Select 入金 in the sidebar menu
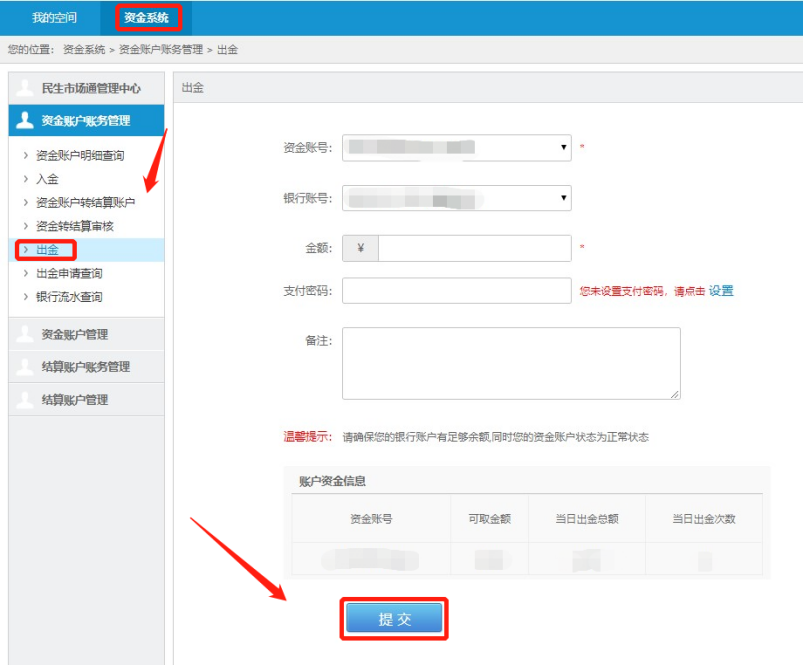Screen dimensions: 803x665 47,179
